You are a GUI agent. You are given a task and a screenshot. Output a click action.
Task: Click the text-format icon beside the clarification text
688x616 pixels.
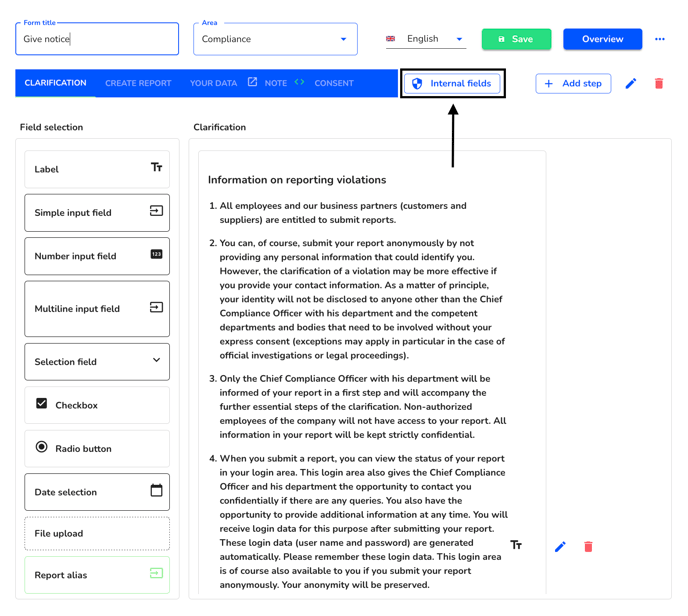pos(516,545)
